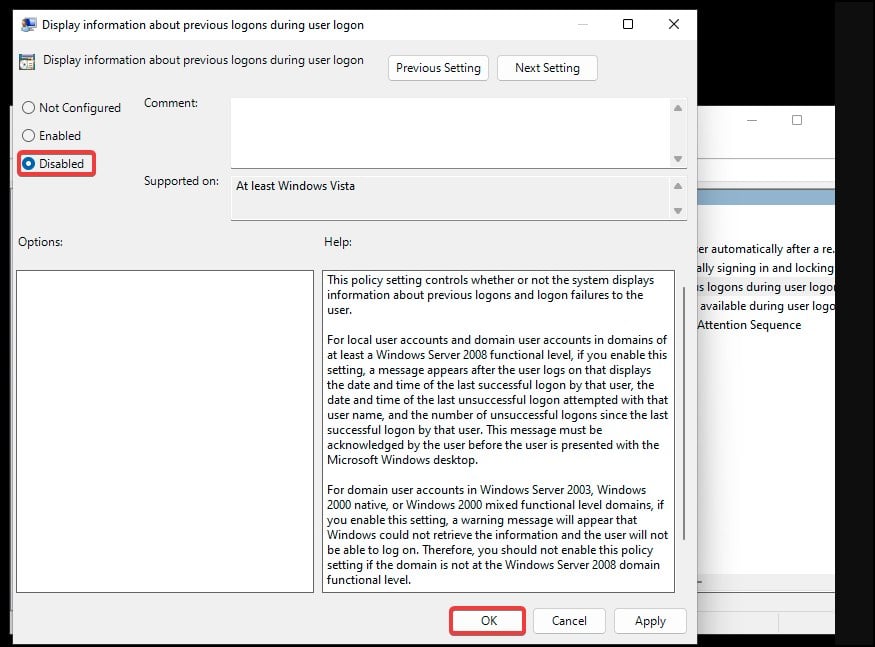This screenshot has width=875, height=647.
Task: Click the Apply button
Action: coord(650,621)
